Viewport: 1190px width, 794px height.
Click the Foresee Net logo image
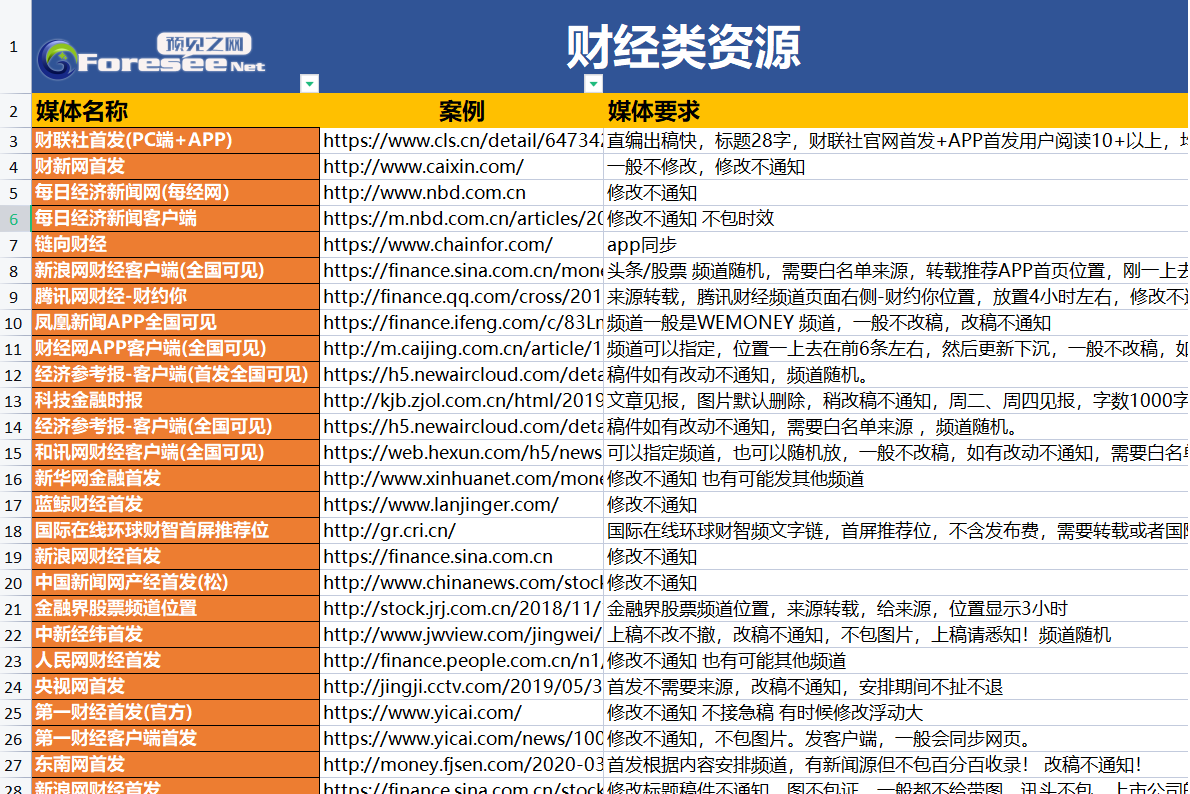(152, 56)
